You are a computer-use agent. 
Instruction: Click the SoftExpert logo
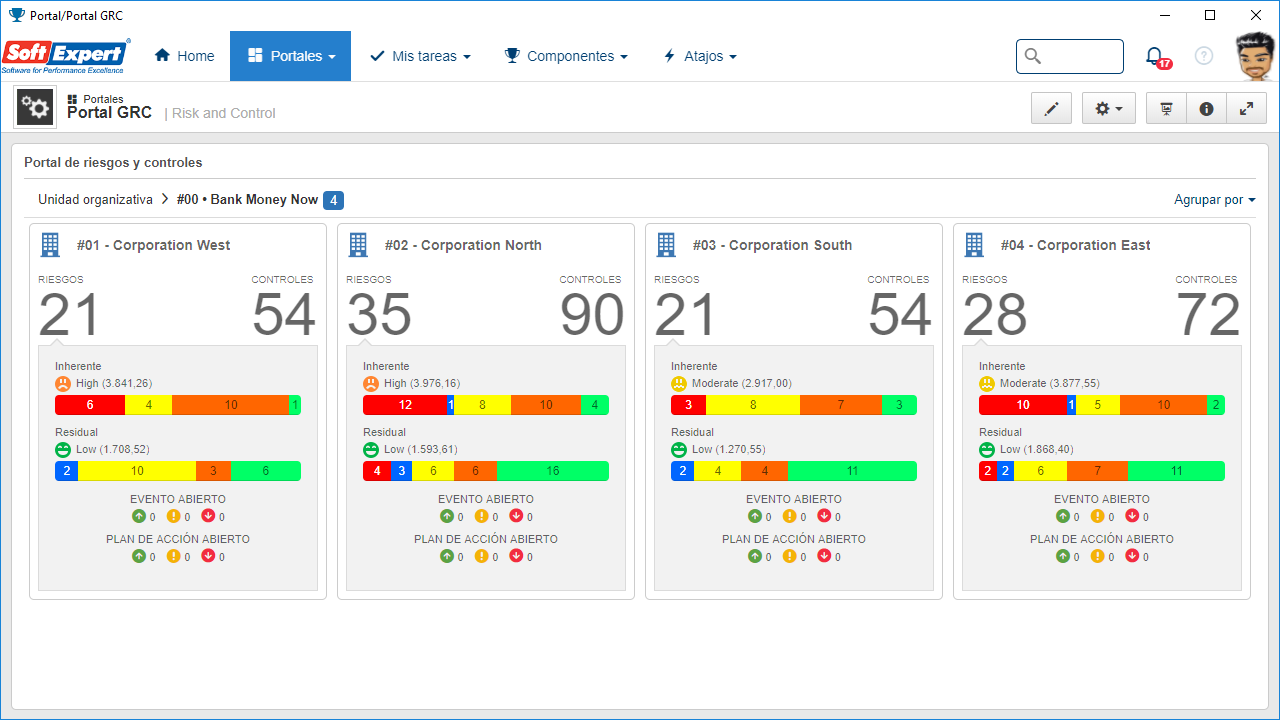[66, 56]
